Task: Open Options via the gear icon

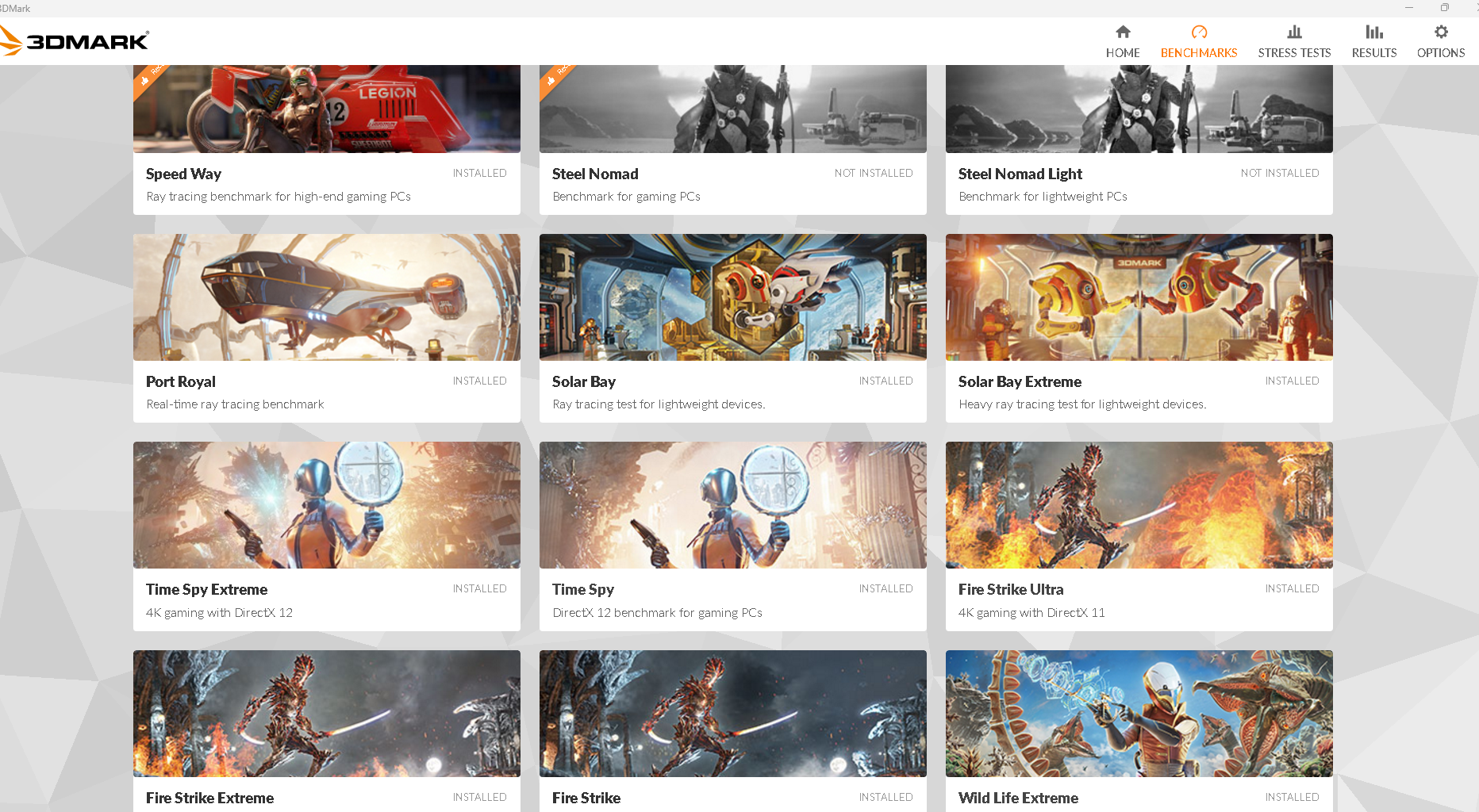Action: (x=1441, y=33)
